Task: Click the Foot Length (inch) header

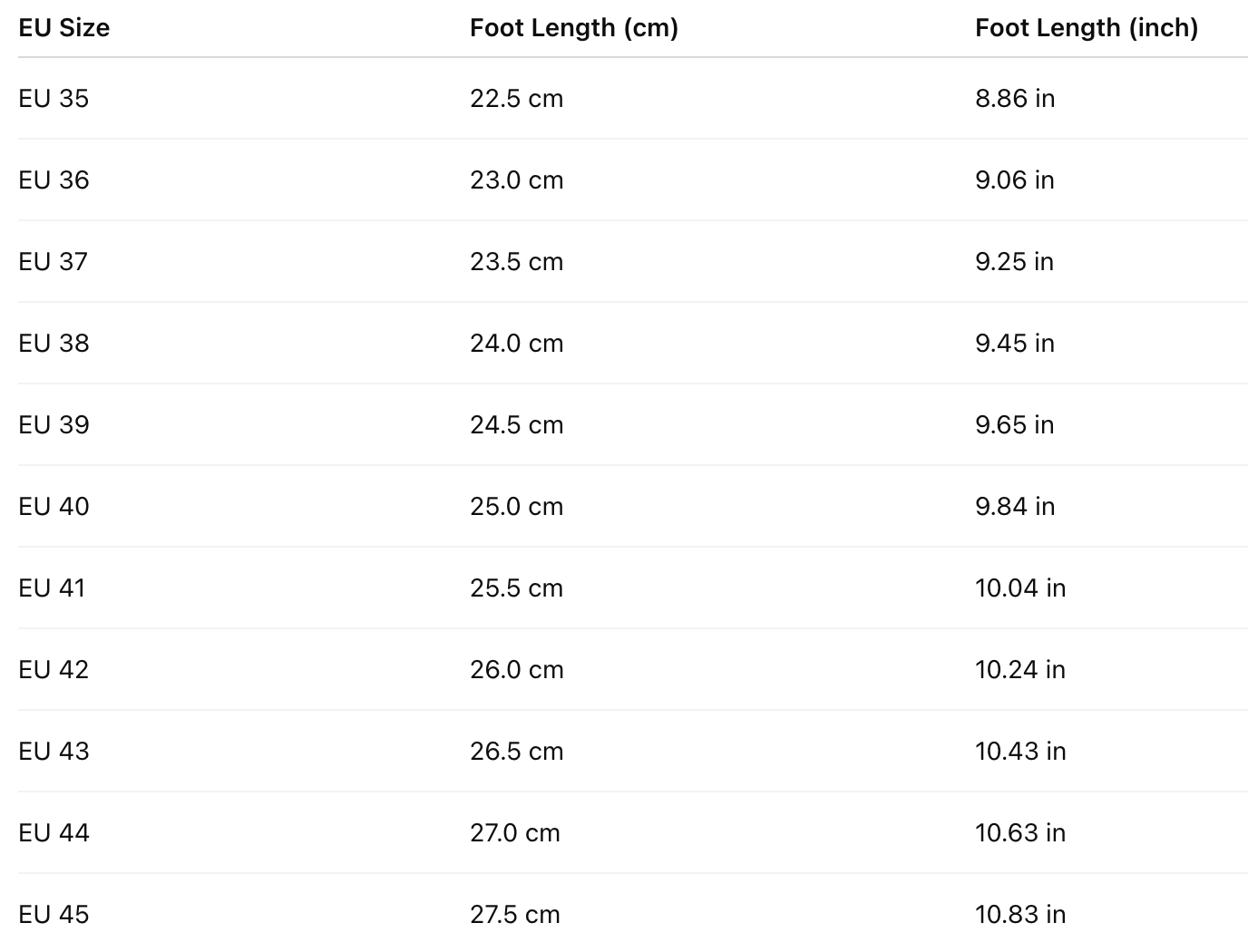Action: [1086, 28]
